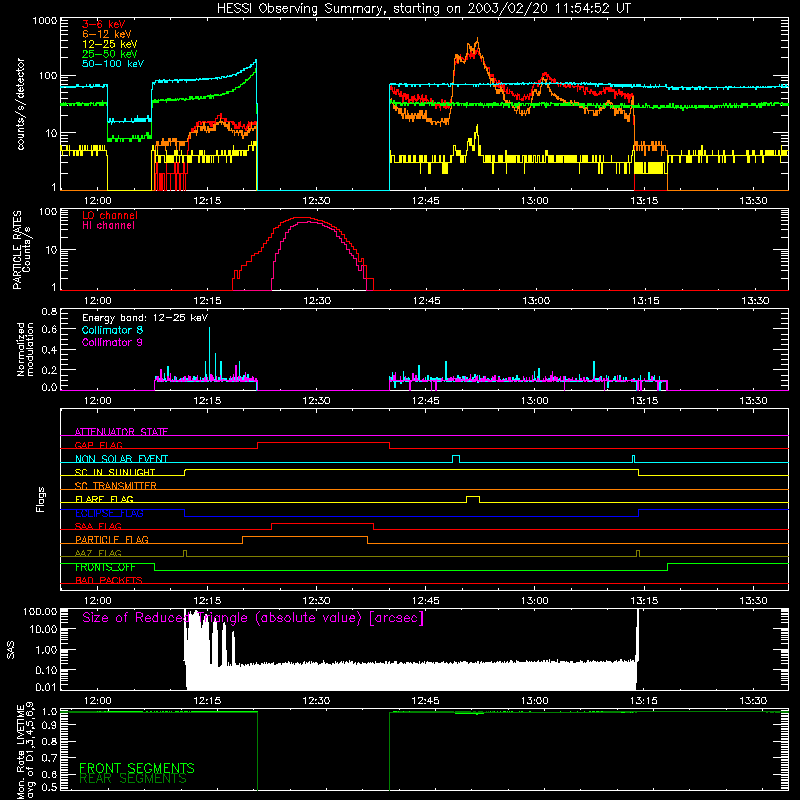The image size is (800, 800).
Task: Click the 12:30 tick under the particle rates plot
Action: point(317,301)
